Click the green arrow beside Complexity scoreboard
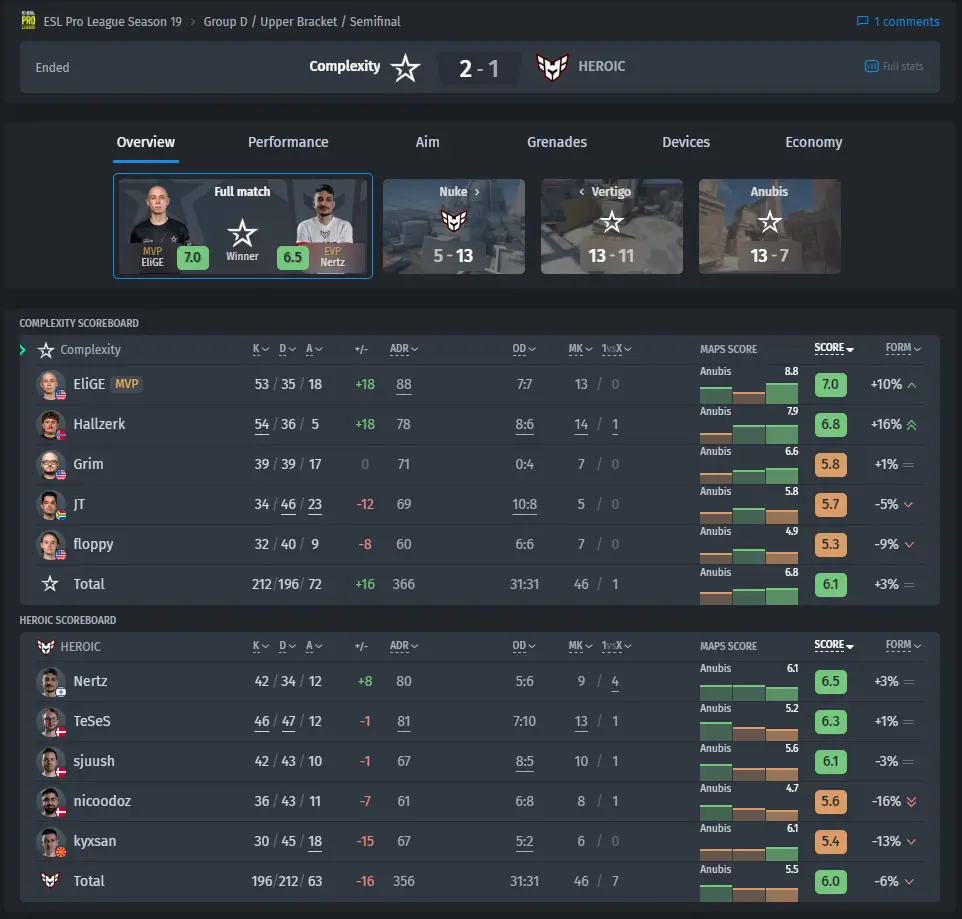This screenshot has height=919, width=962. 23,350
